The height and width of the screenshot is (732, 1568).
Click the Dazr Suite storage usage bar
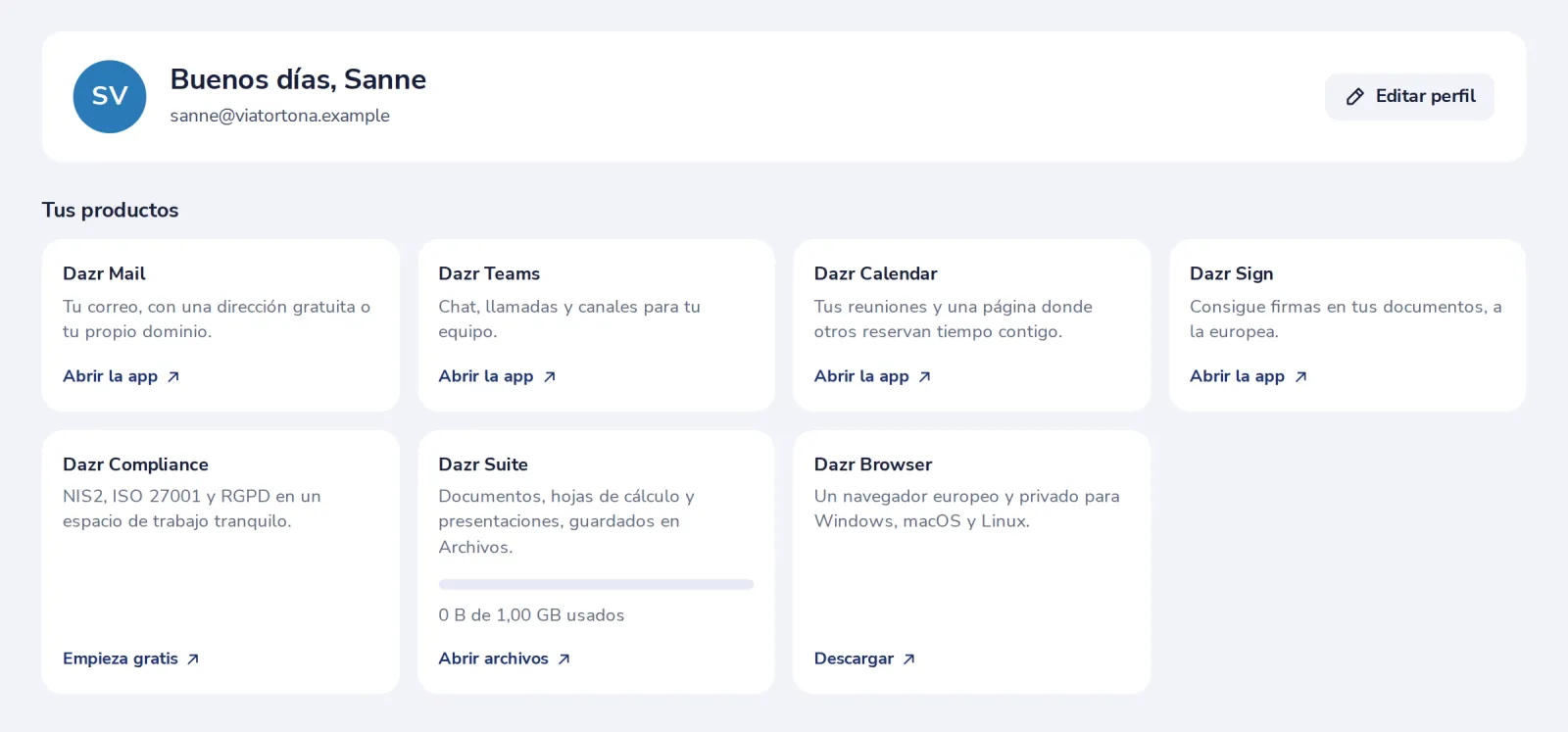point(596,584)
